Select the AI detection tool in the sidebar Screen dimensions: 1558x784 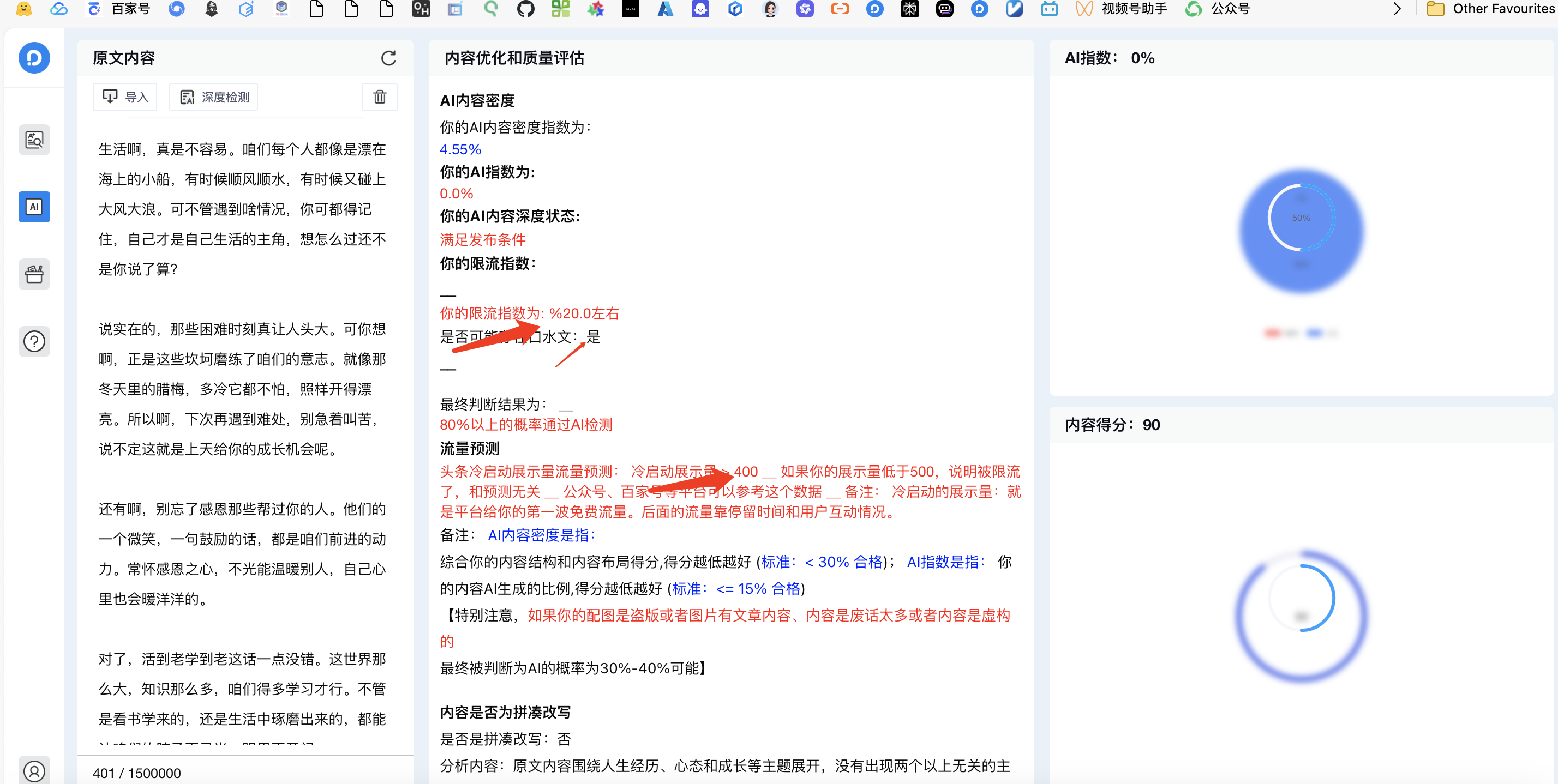tap(34, 207)
